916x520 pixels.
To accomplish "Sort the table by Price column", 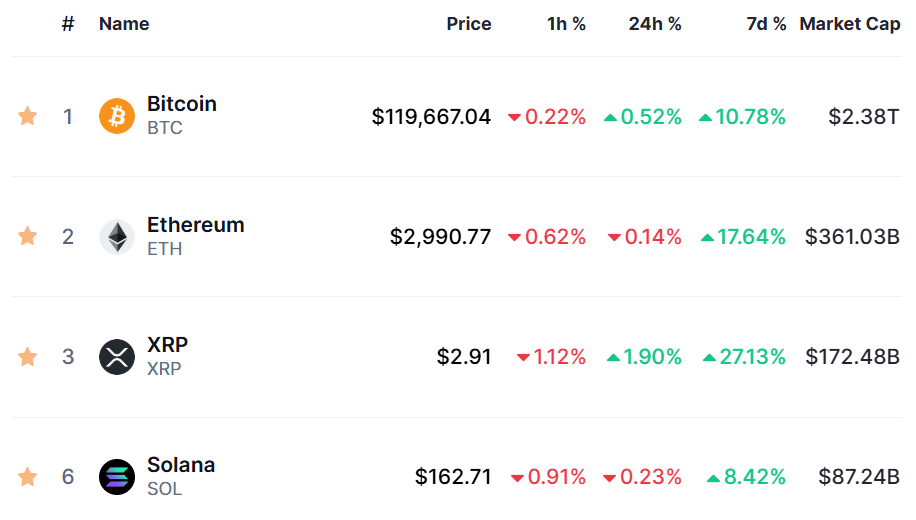I will [469, 24].
